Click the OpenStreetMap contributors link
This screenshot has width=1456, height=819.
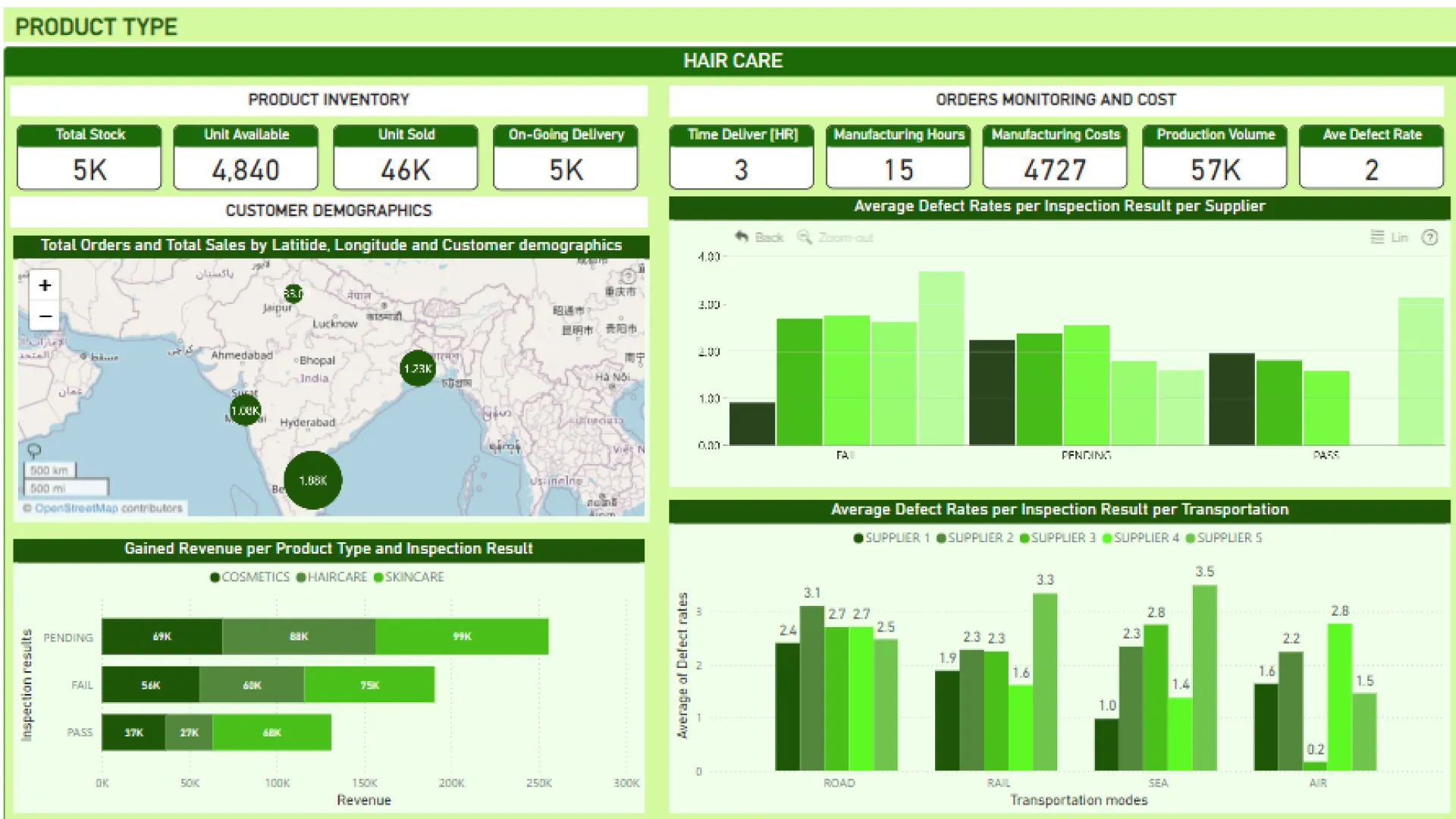tap(108, 508)
